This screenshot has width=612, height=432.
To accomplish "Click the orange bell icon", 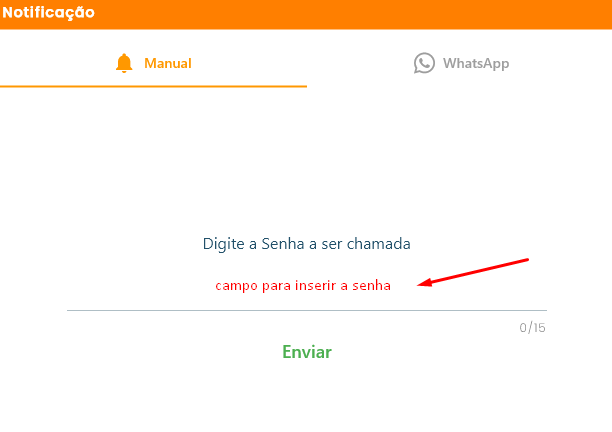I will [x=124, y=63].
